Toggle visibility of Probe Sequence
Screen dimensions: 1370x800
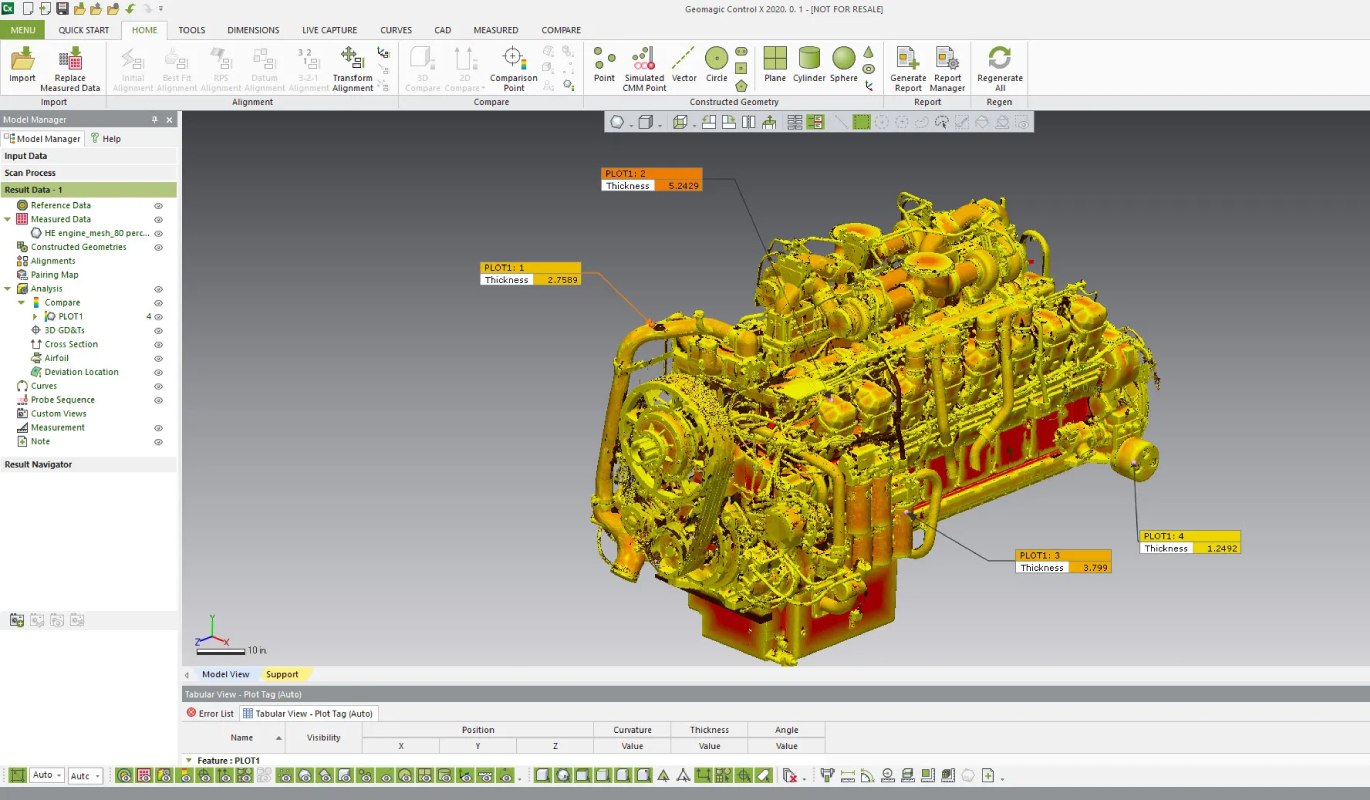[x=158, y=400]
